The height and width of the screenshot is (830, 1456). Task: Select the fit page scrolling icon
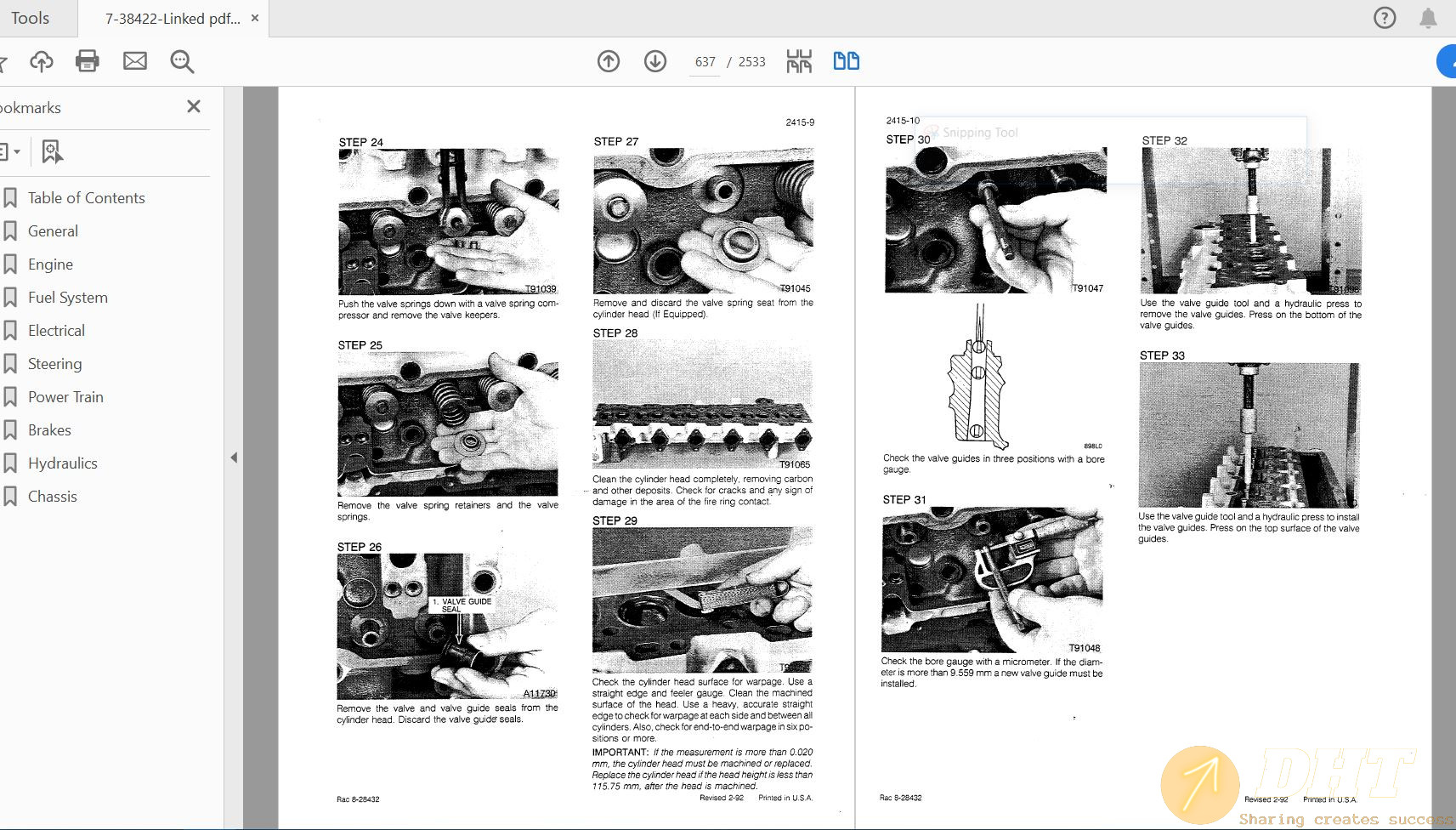click(799, 61)
